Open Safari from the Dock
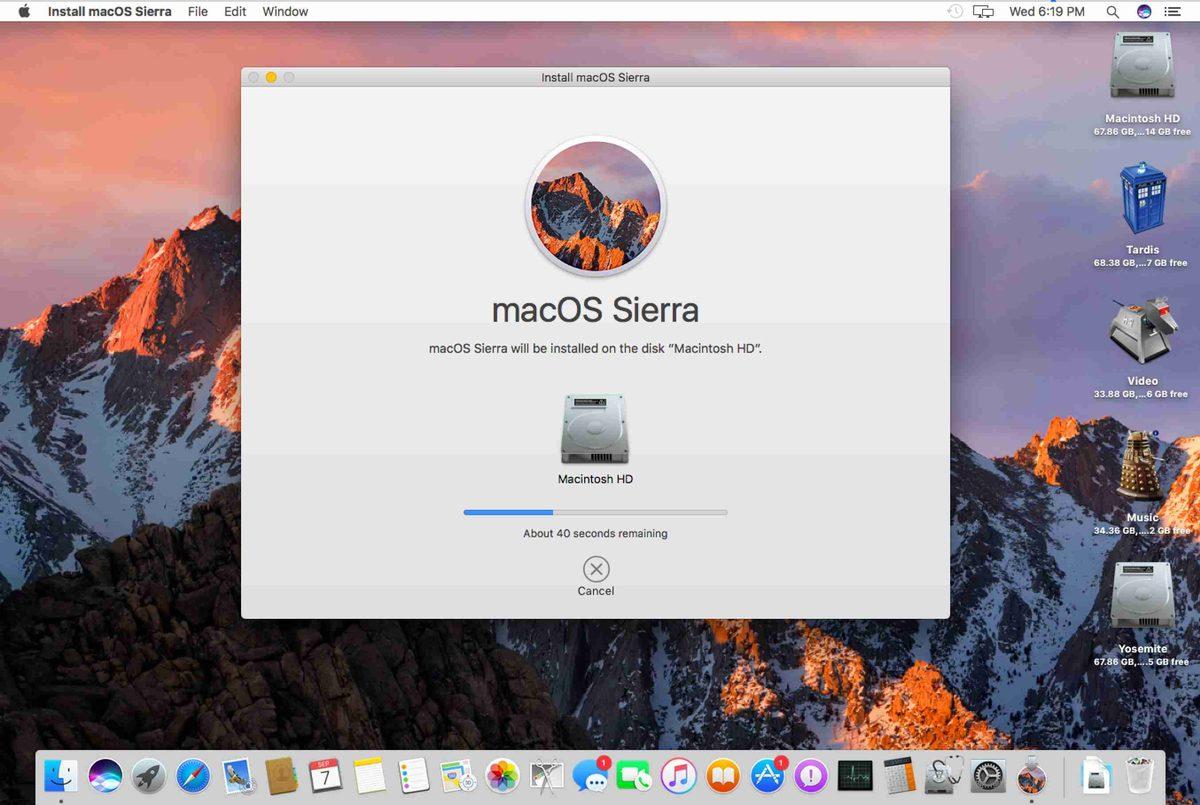 pyautogui.click(x=193, y=775)
